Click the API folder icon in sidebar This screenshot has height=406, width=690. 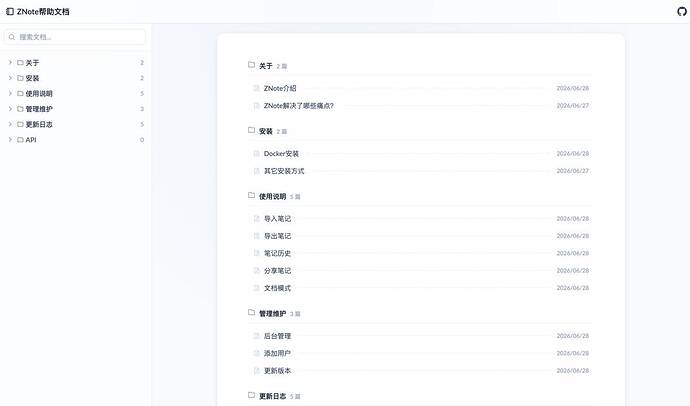(20, 140)
